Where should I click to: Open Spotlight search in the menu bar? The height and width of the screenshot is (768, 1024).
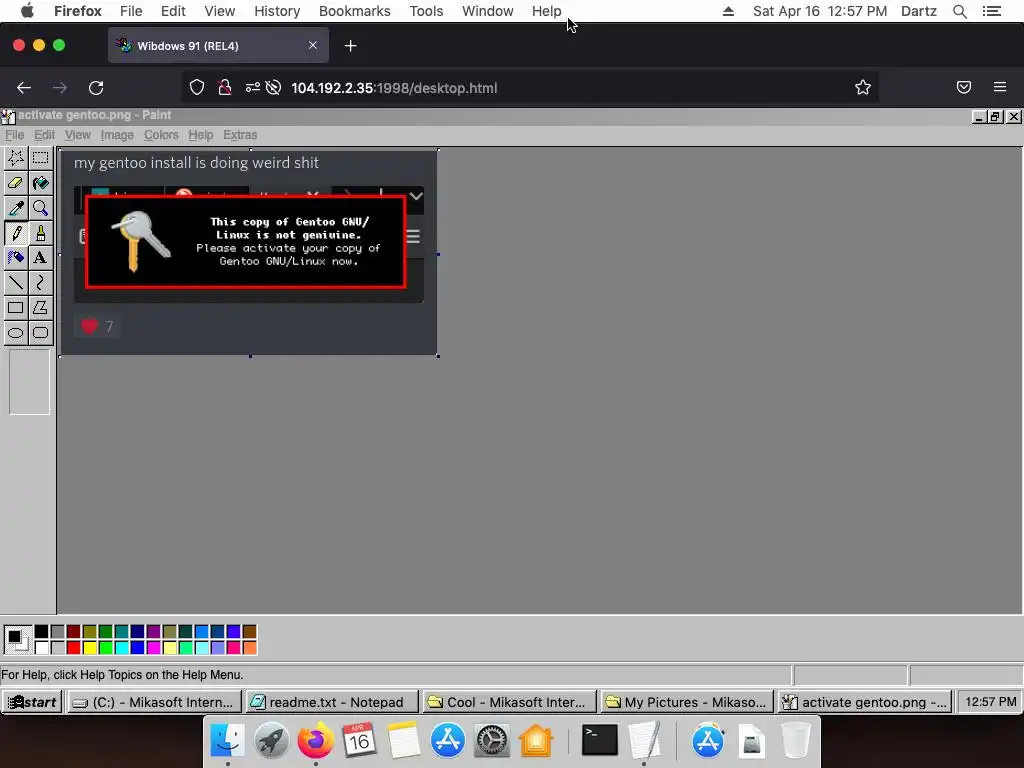959,11
